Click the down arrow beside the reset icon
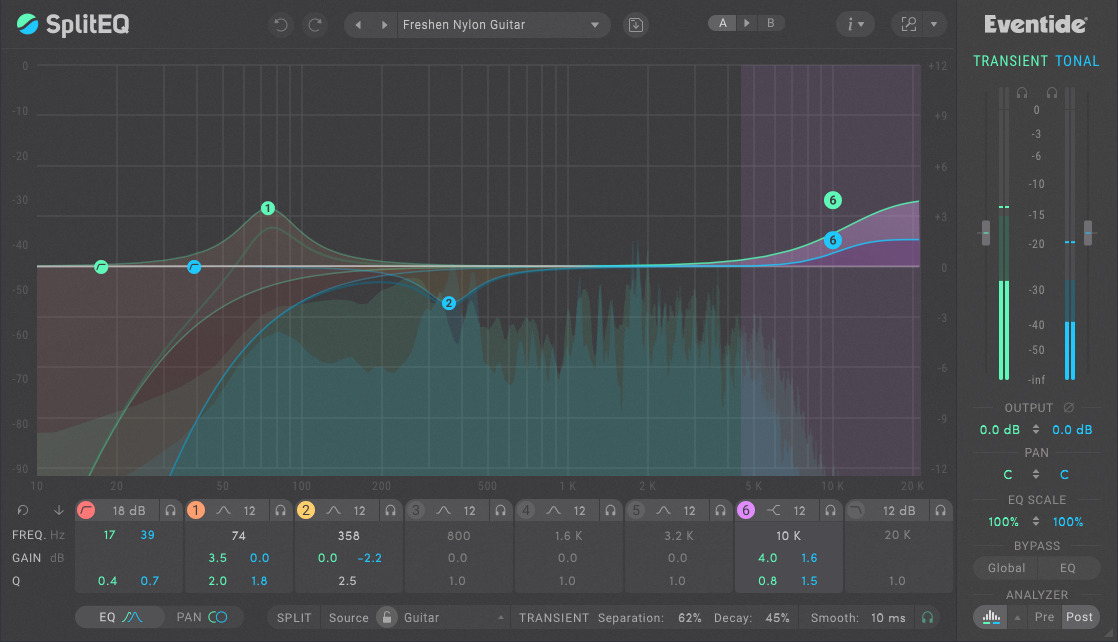This screenshot has height=642, width=1118. click(58, 510)
